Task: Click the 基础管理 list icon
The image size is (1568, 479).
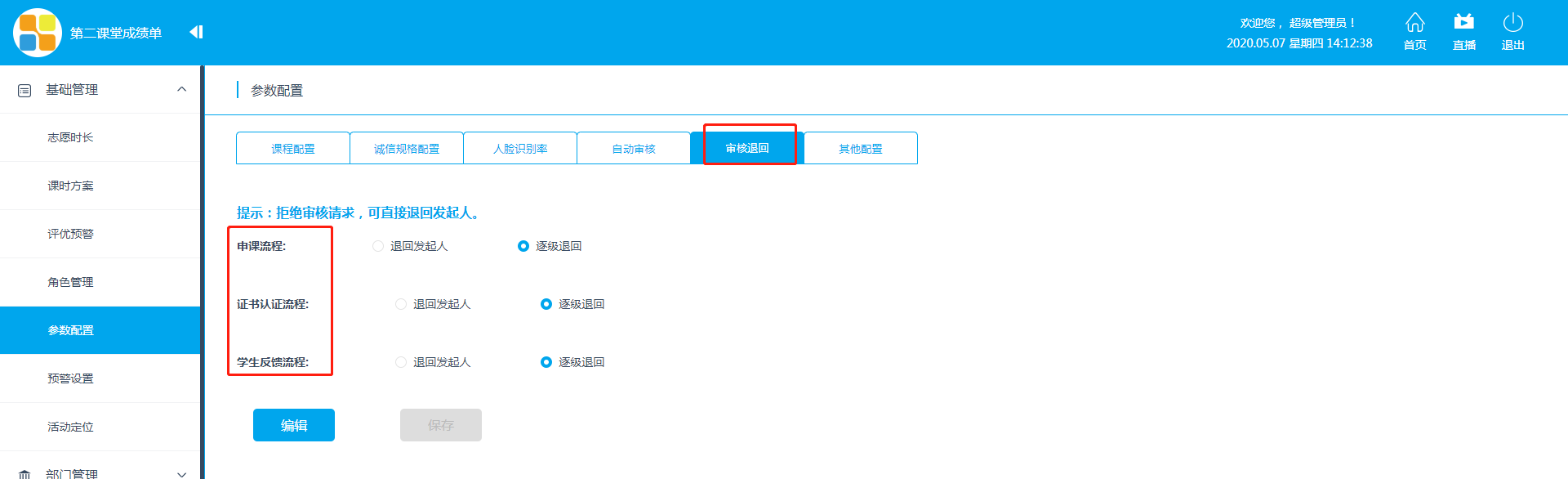Action: point(24,90)
